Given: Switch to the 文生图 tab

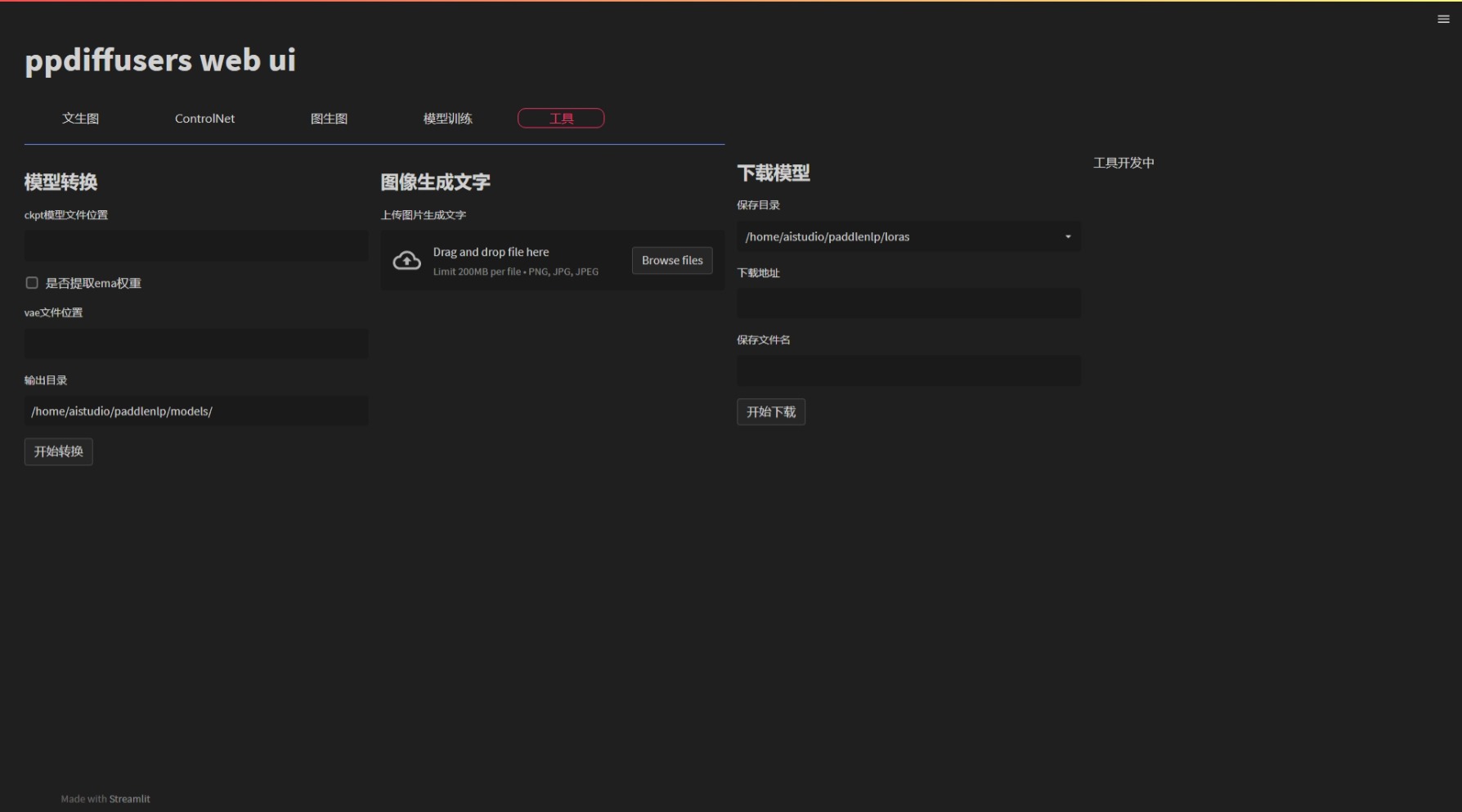Looking at the screenshot, I should (x=79, y=118).
